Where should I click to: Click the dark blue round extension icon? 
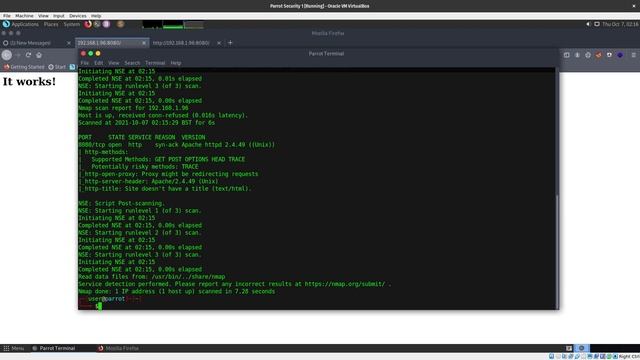(620, 55)
